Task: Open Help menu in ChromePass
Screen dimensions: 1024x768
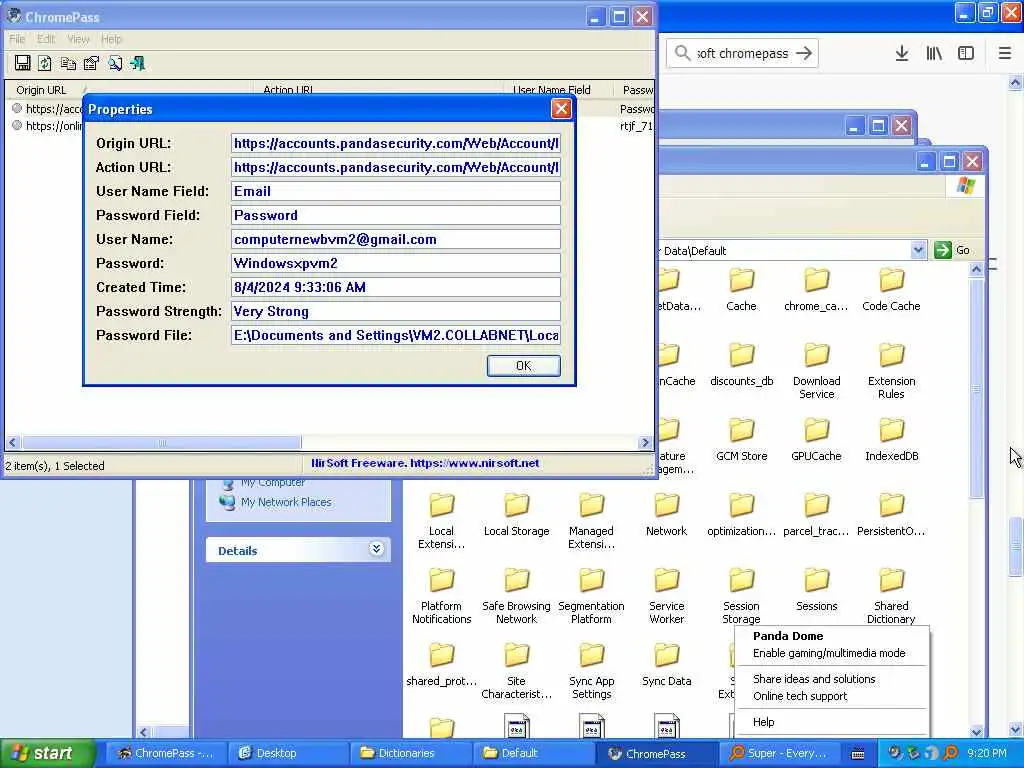Action: 111,39
